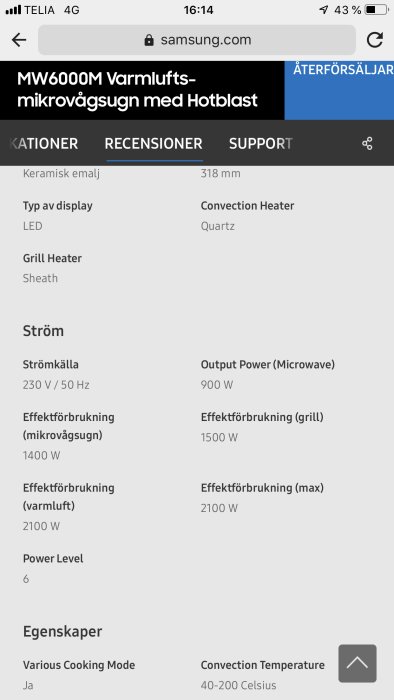Reload the page with refresh icon
Screen dimensions: 394x700
click(375, 40)
